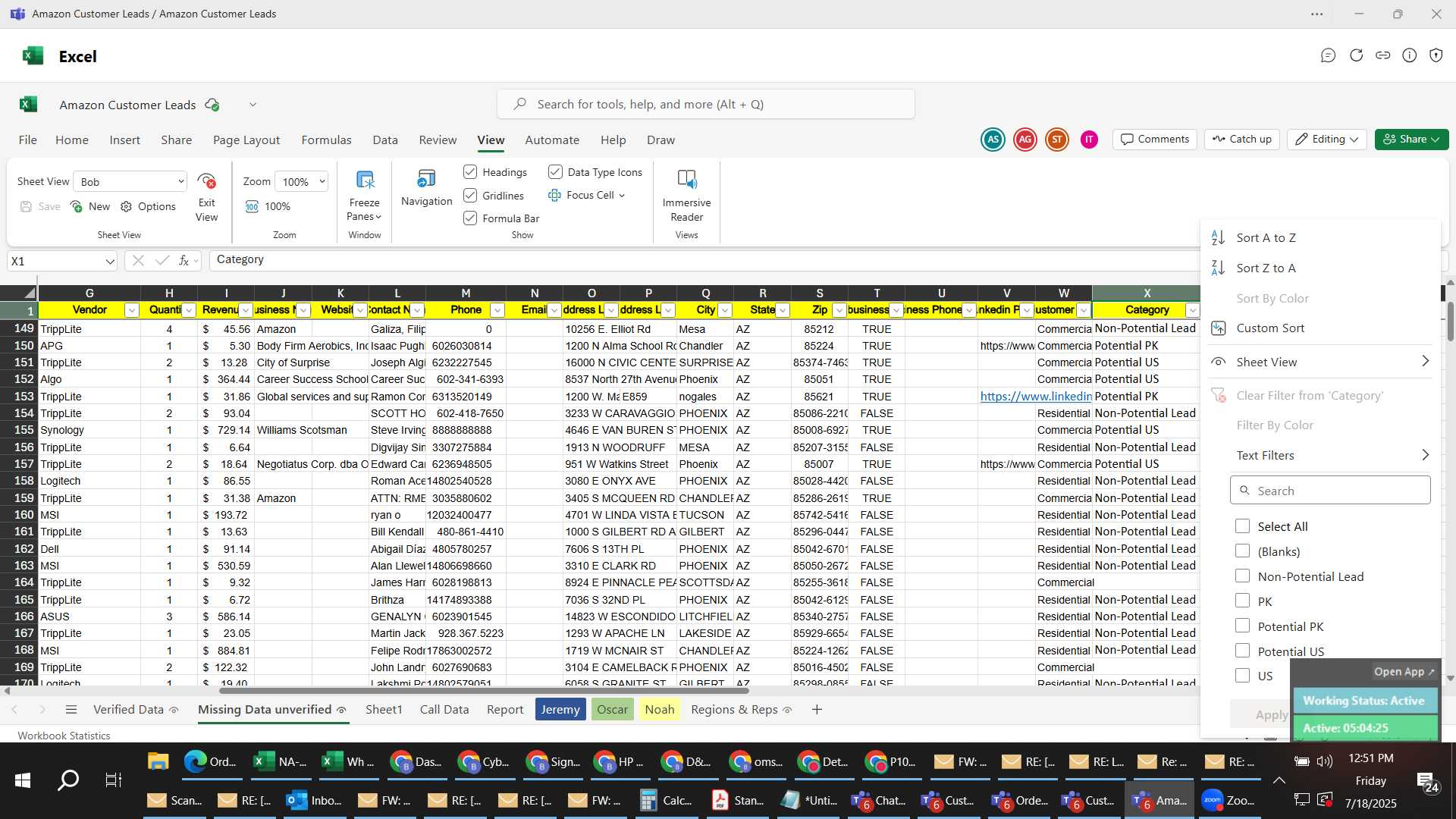
Task: Click the refresh icon in Teams header
Action: tap(1356, 55)
